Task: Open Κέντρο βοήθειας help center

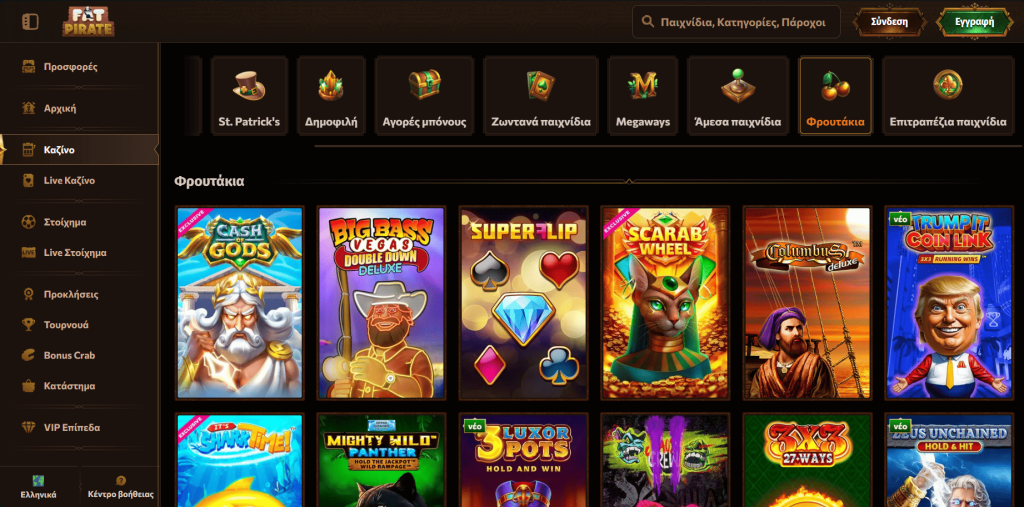Action: 121,487
